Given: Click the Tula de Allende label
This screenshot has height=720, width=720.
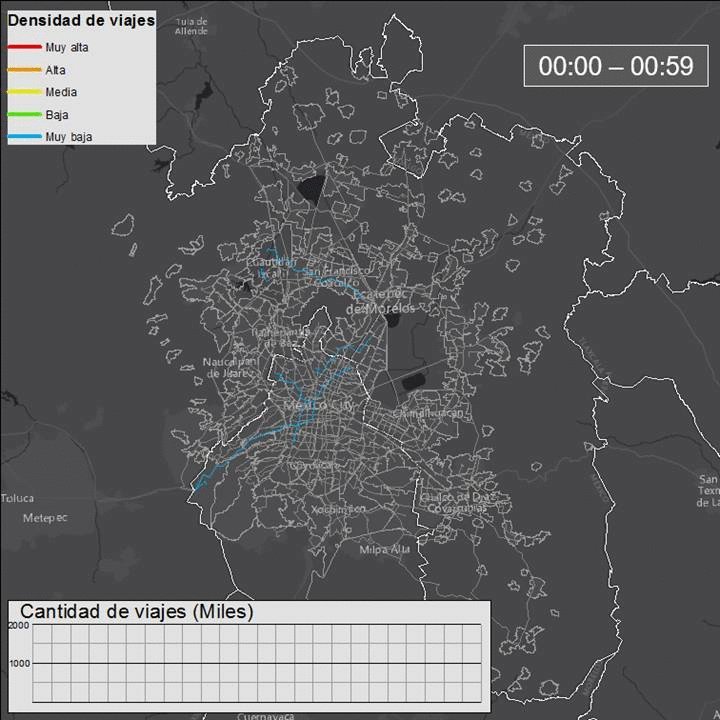Looking at the screenshot, I should tap(191, 26).
